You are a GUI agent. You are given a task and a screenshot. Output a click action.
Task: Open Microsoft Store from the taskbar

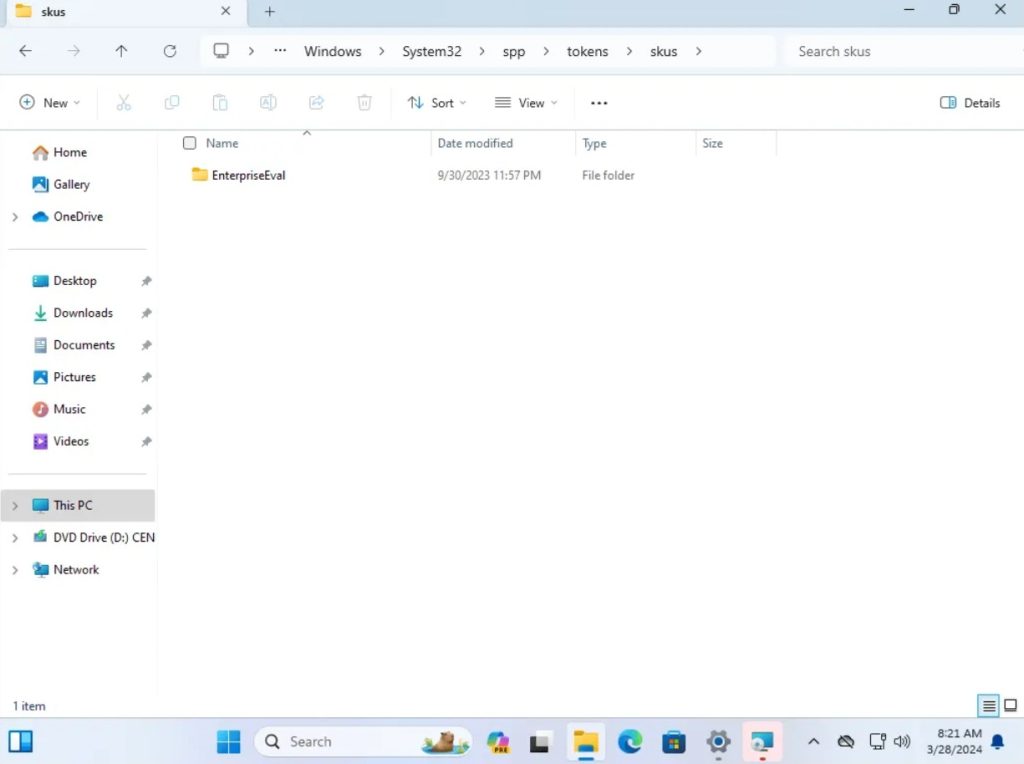point(673,742)
